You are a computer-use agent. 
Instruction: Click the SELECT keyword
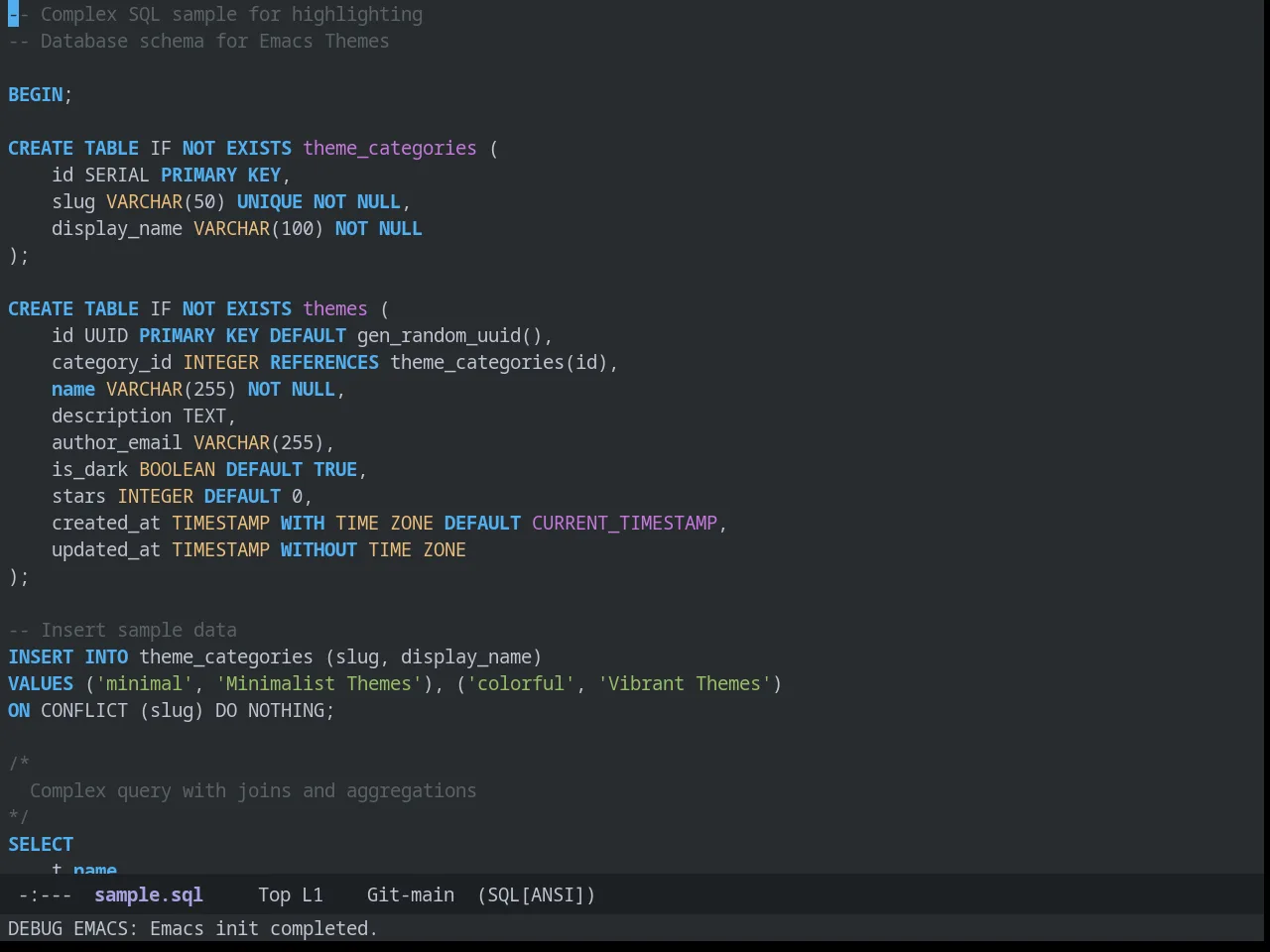click(41, 844)
